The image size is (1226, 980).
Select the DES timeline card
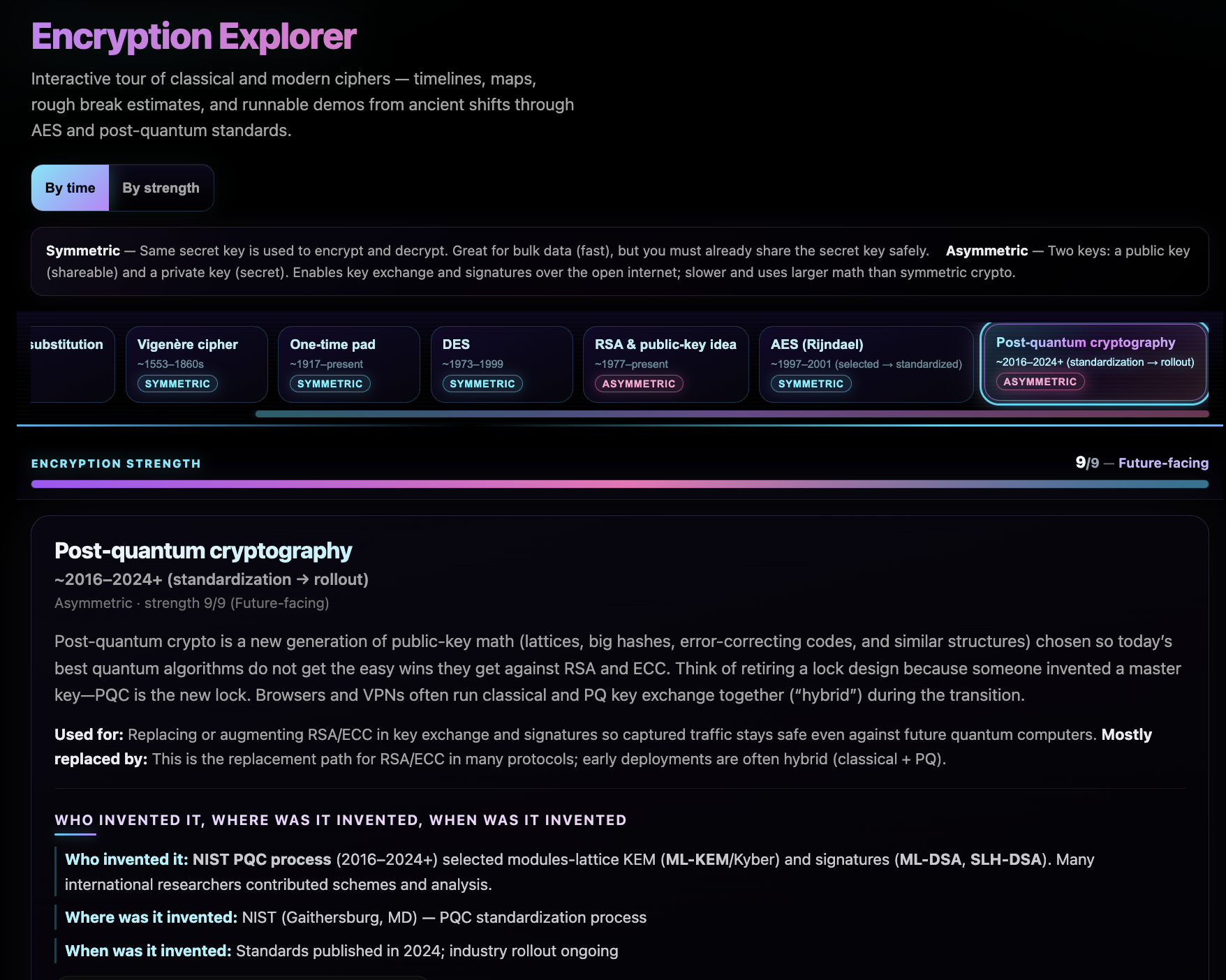(x=501, y=363)
